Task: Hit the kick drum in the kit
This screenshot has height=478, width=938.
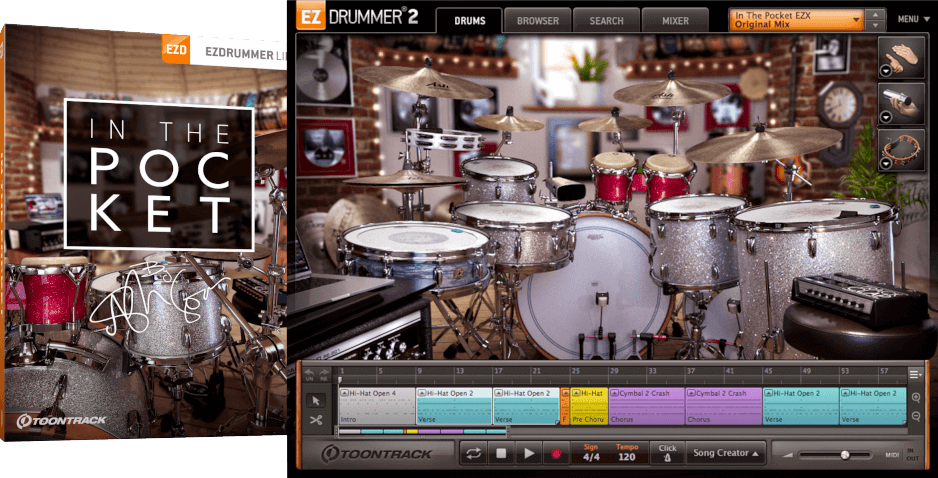Action: tap(591, 287)
